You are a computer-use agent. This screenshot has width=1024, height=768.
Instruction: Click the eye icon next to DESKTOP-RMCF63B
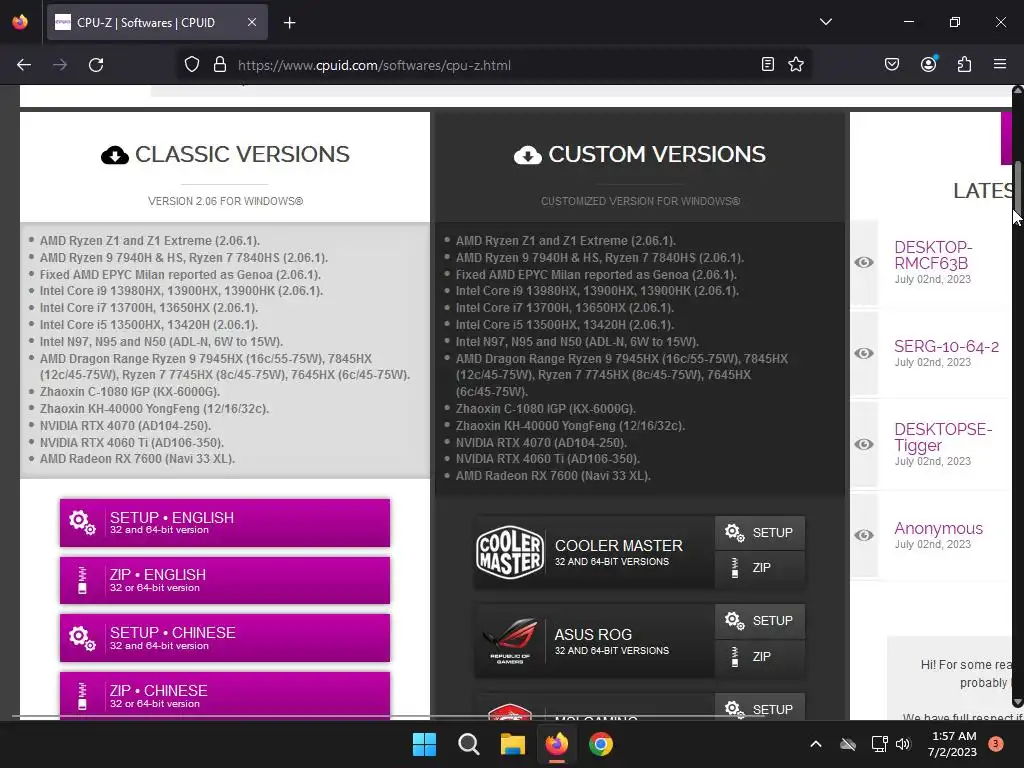864,263
